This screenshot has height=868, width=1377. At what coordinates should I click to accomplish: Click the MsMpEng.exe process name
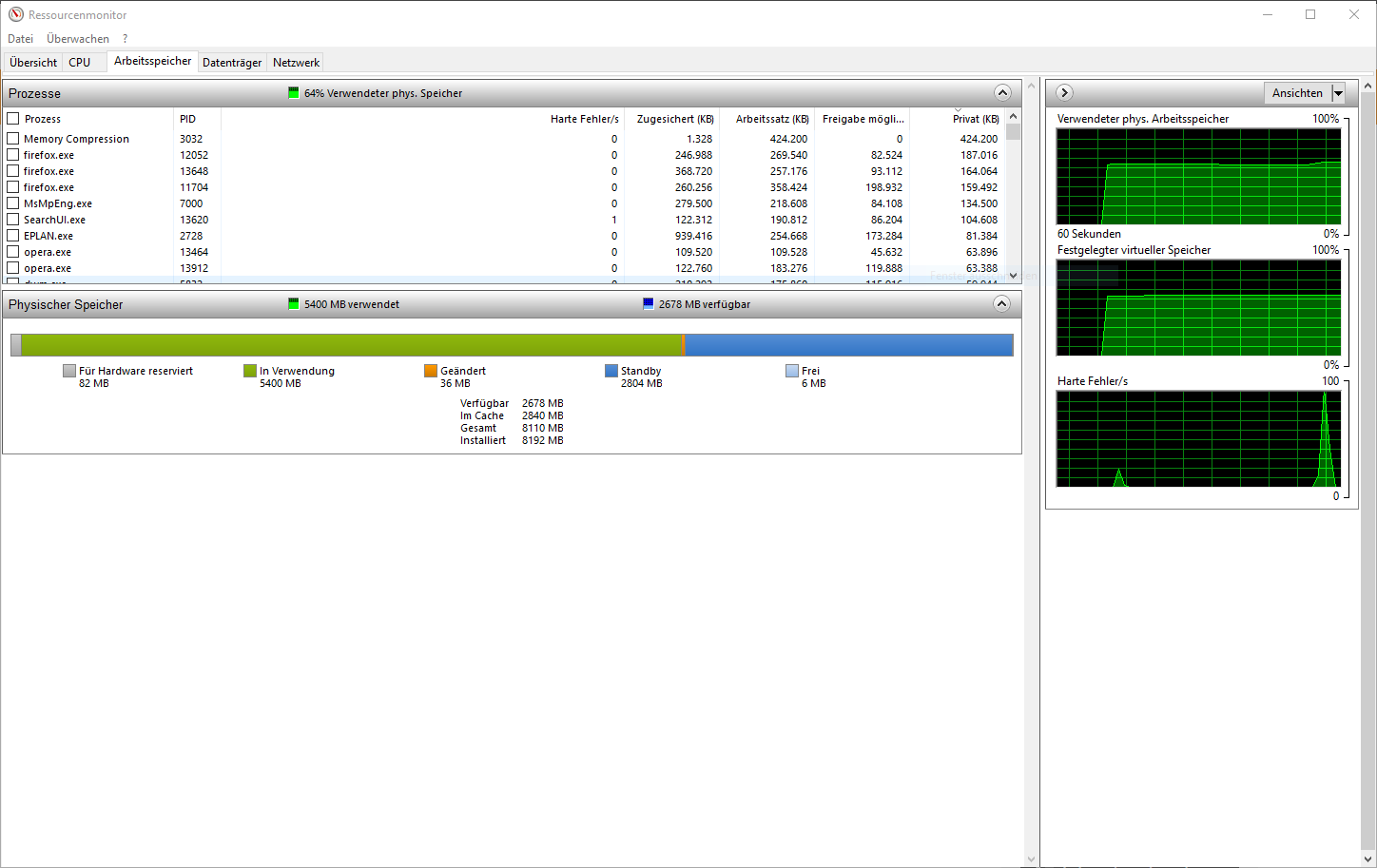(58, 203)
